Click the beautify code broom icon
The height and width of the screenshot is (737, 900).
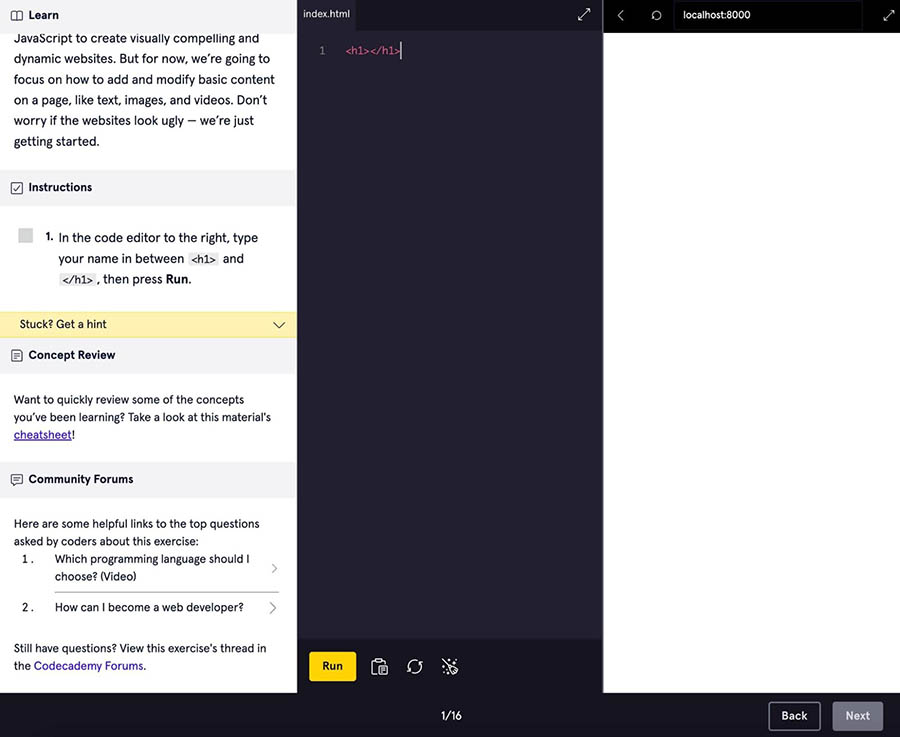coord(450,666)
